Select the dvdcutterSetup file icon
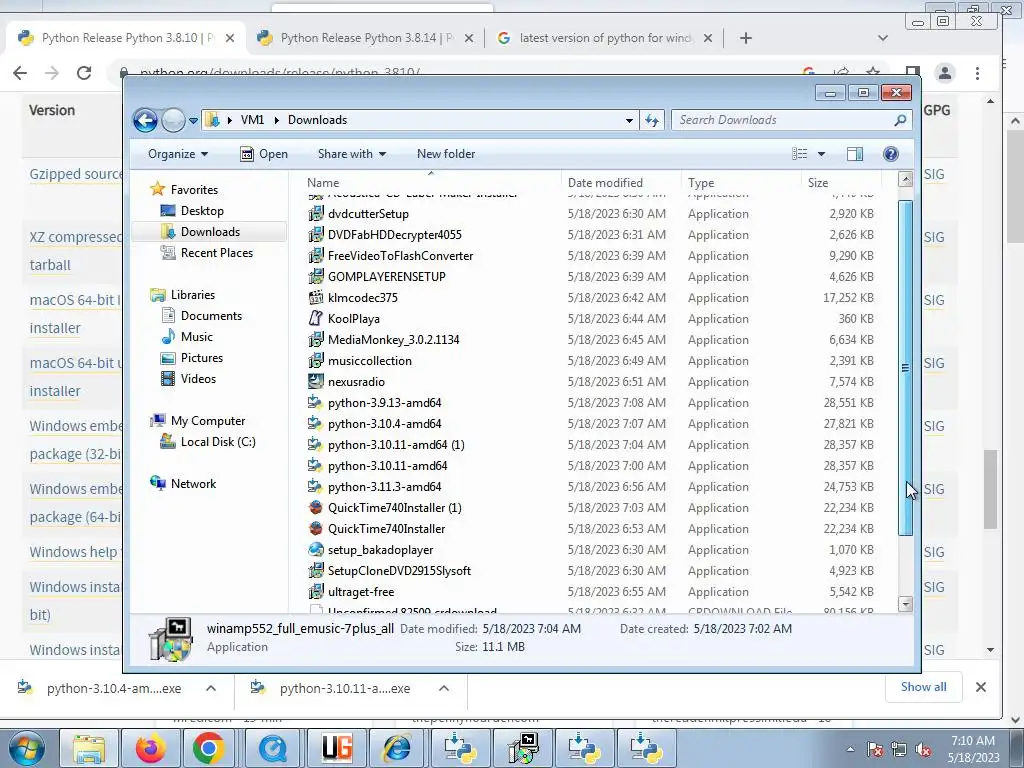Screen dimensions: 1024x768 [x=316, y=214]
